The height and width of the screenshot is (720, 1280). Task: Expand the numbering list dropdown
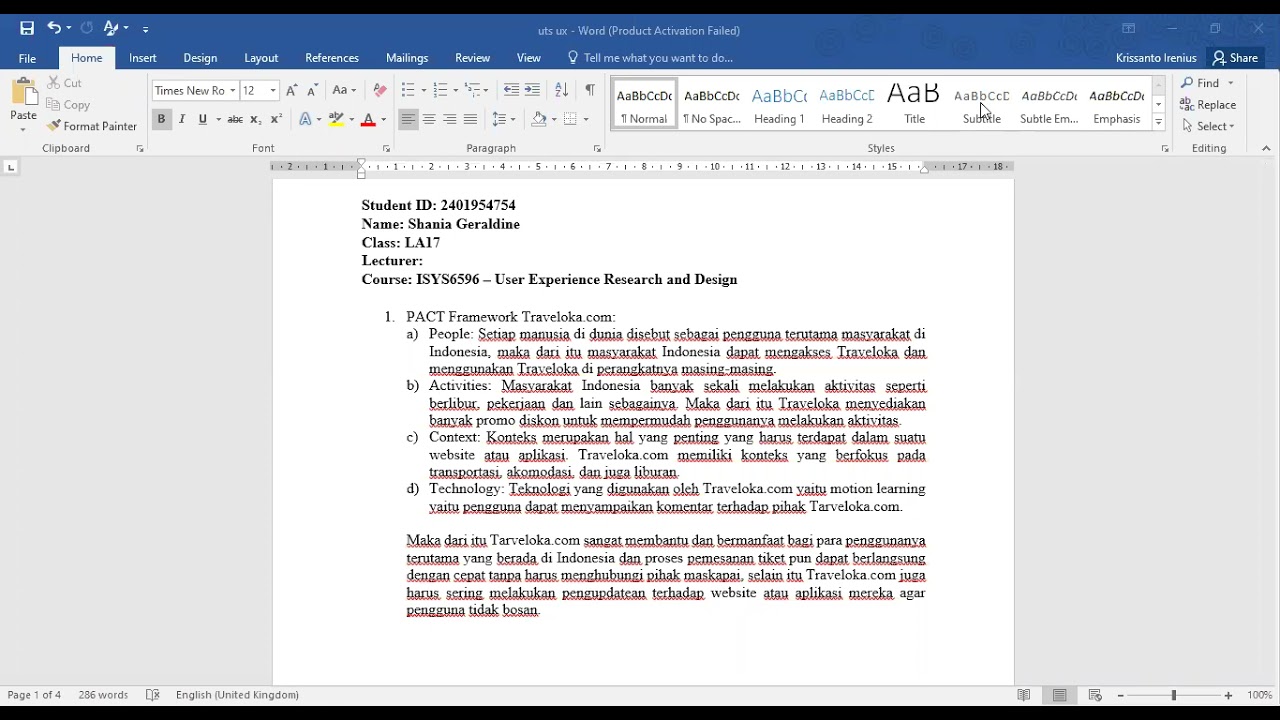click(454, 91)
